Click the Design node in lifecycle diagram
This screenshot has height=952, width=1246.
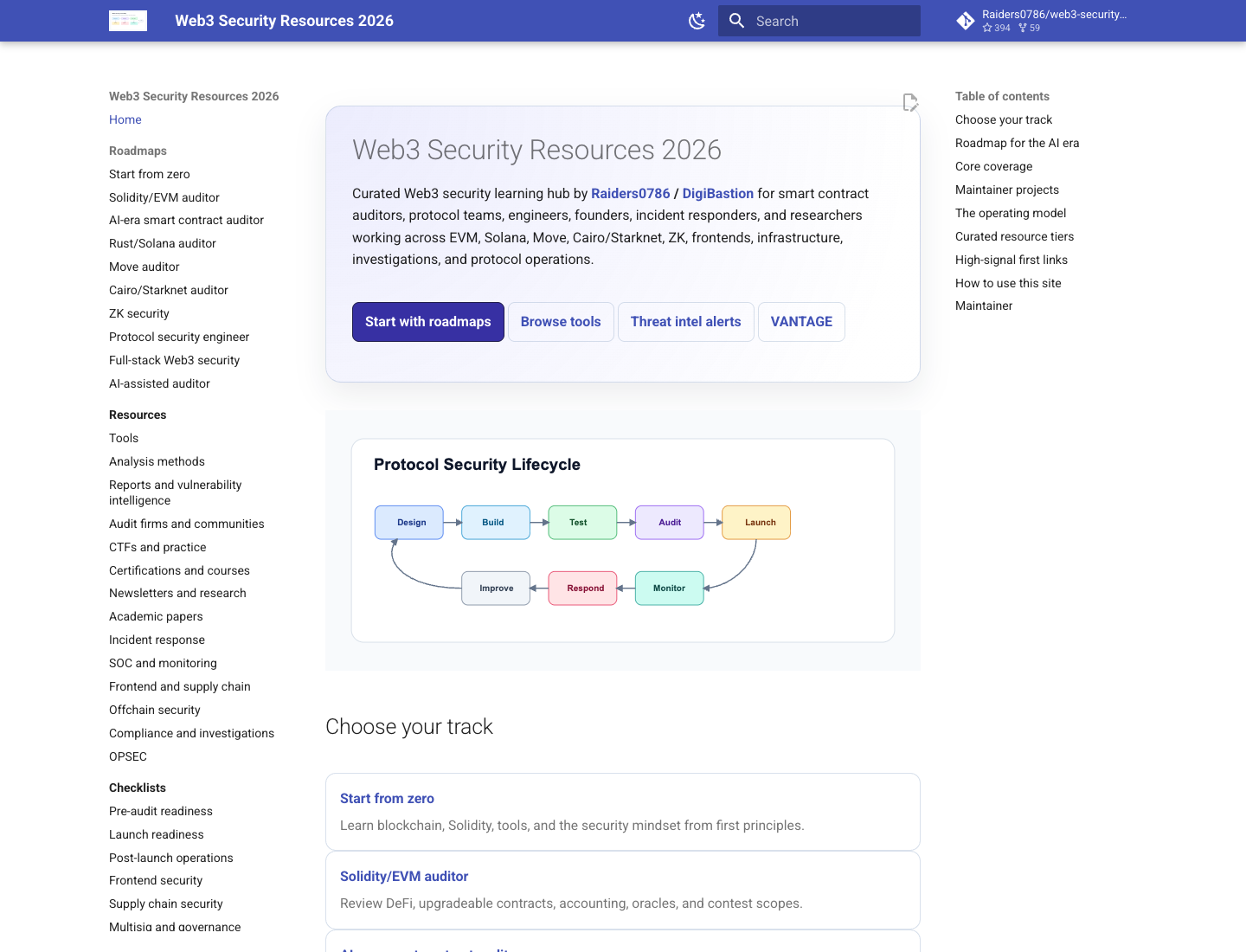point(409,523)
